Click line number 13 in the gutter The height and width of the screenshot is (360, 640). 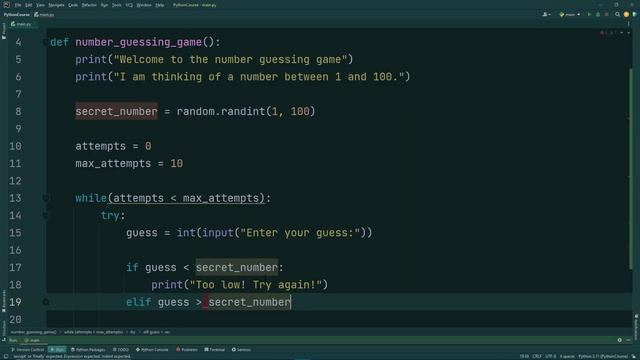pos(15,198)
